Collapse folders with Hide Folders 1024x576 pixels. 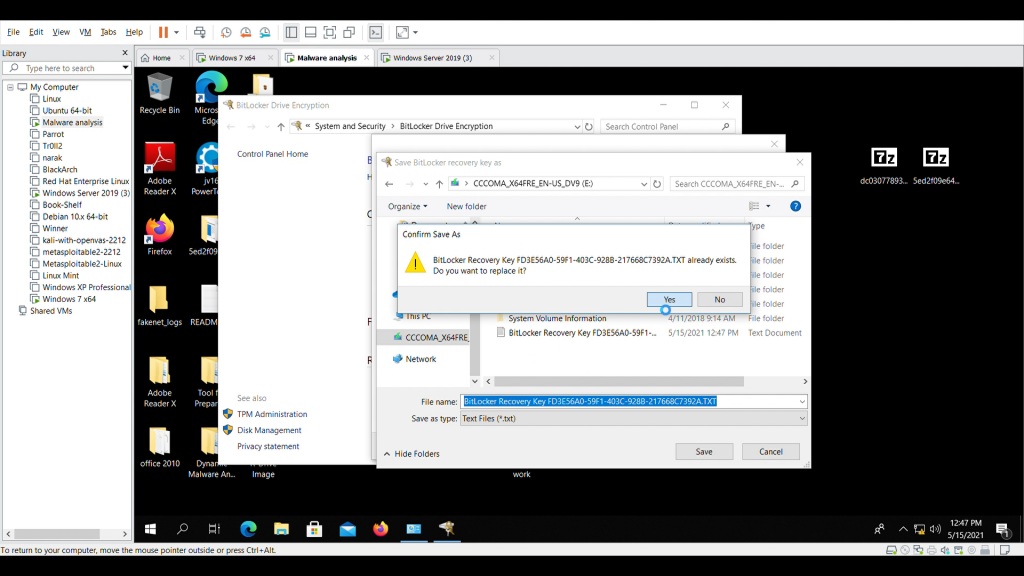point(411,454)
